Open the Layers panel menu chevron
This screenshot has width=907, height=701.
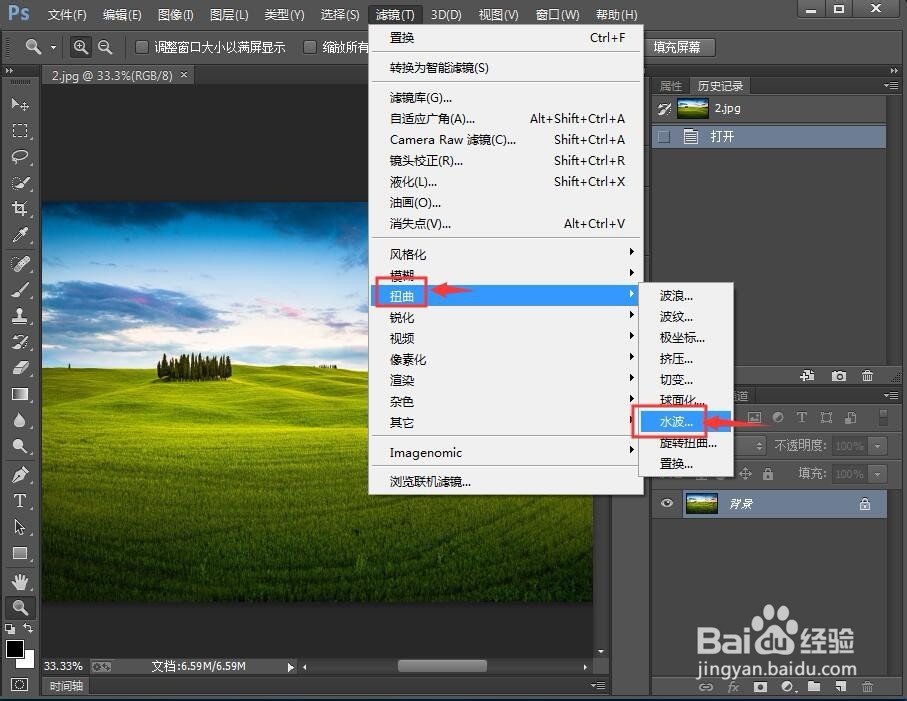(x=891, y=395)
